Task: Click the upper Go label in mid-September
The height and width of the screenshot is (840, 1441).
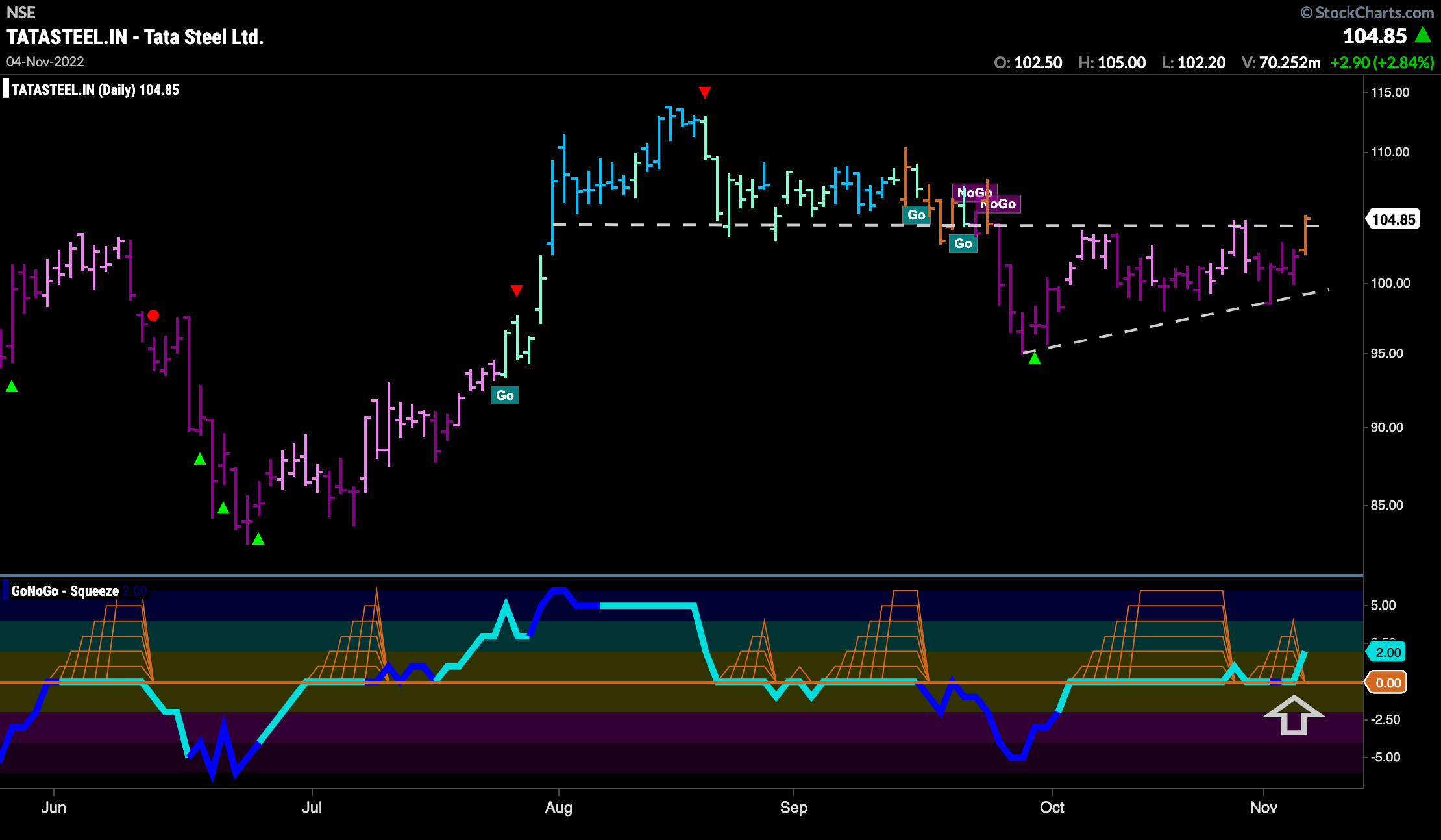Action: [x=917, y=215]
